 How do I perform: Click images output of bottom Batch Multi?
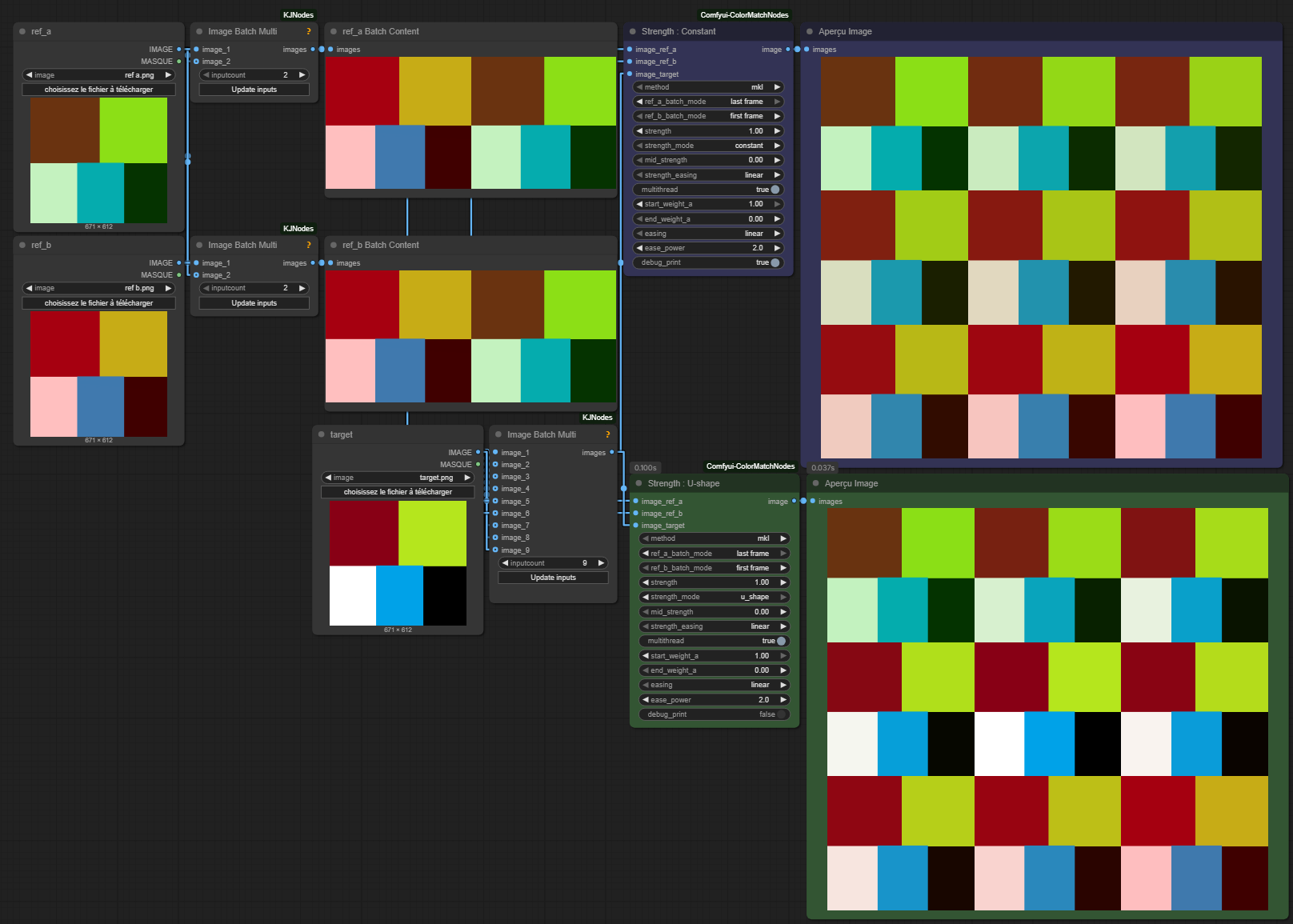(x=612, y=453)
